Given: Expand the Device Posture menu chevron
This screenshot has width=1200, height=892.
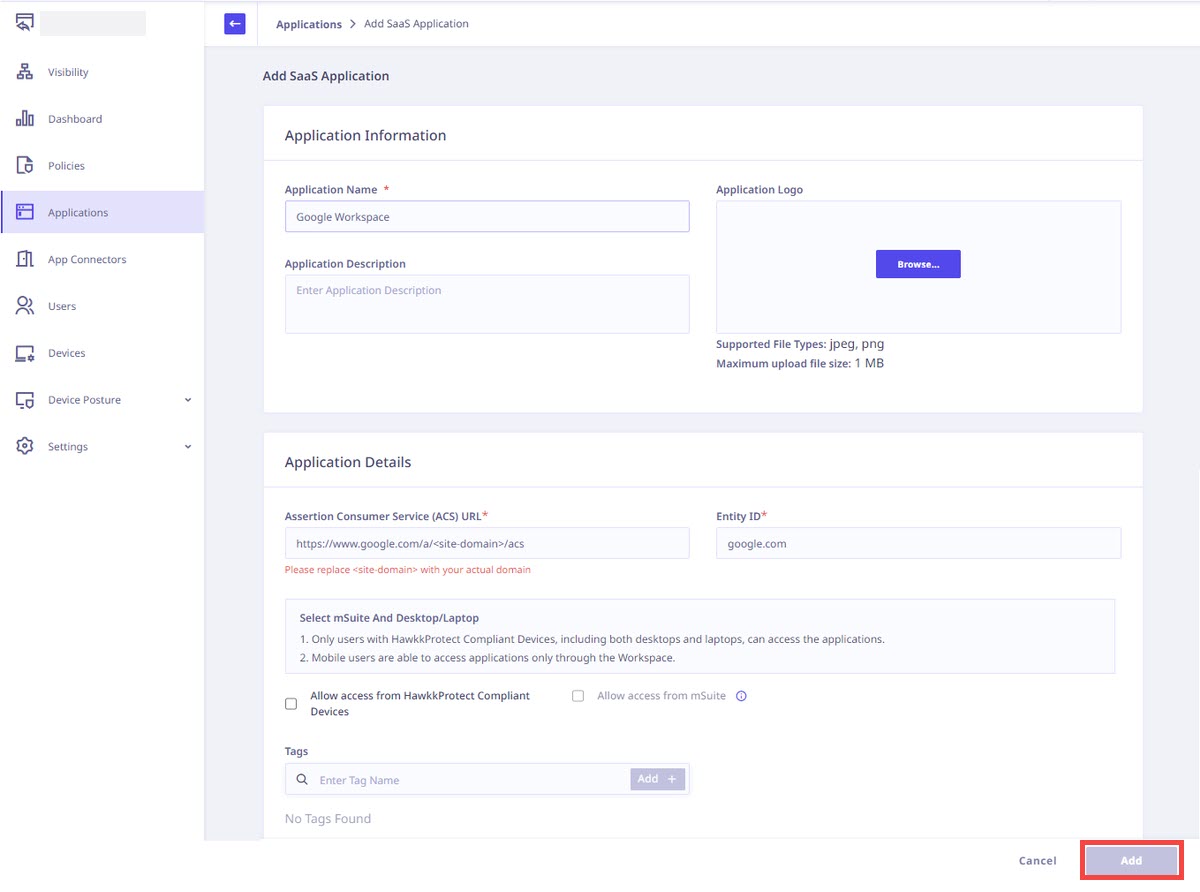Looking at the screenshot, I should pyautogui.click(x=188, y=400).
